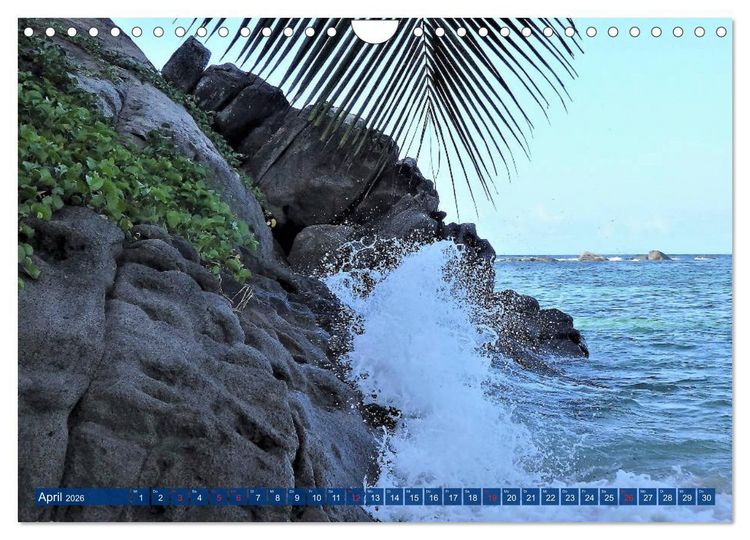The image size is (750, 540).
Task: Select the red day 19 cell
Action: point(492,497)
